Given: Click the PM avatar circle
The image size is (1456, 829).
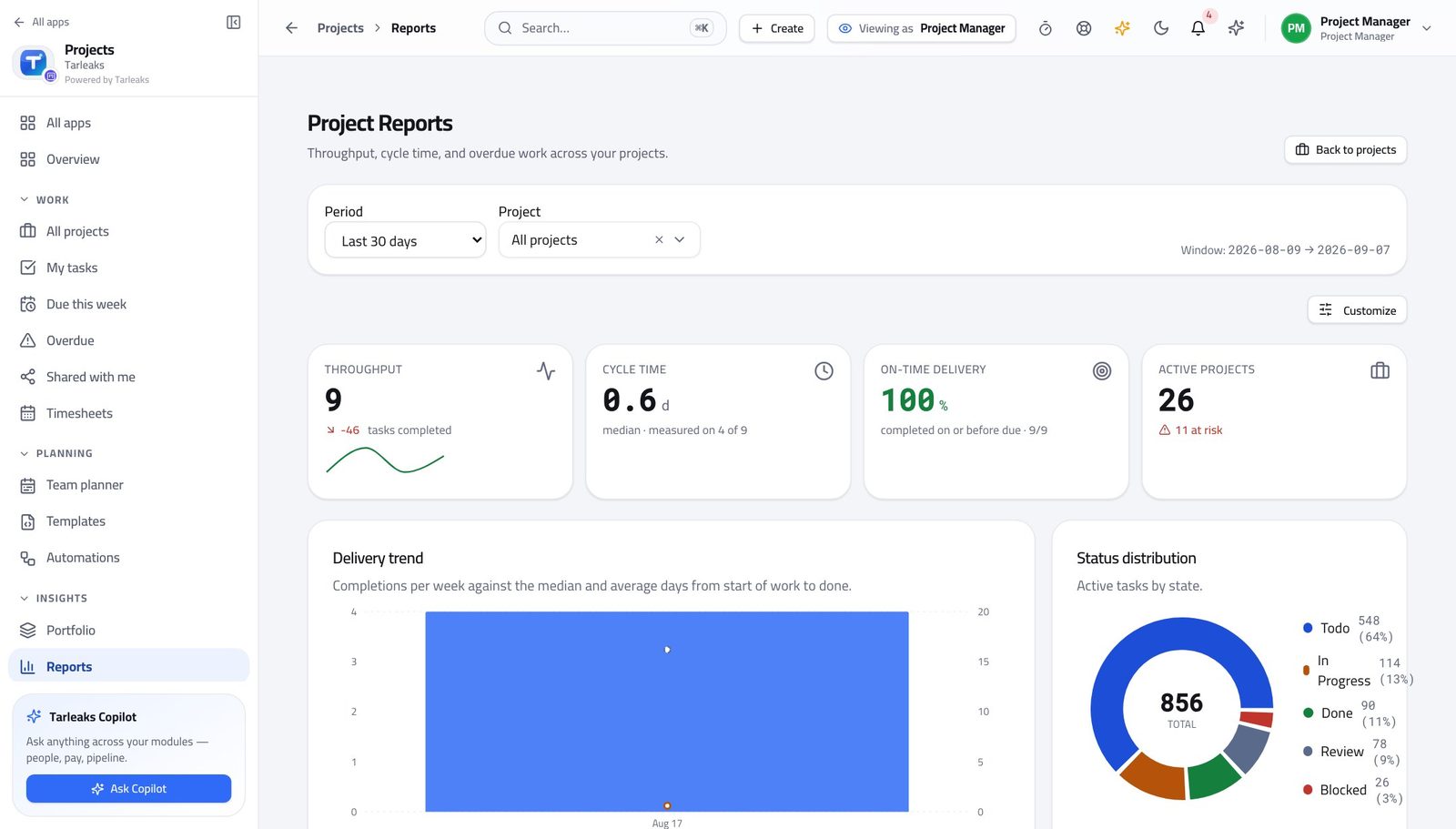Looking at the screenshot, I should coord(1296,28).
